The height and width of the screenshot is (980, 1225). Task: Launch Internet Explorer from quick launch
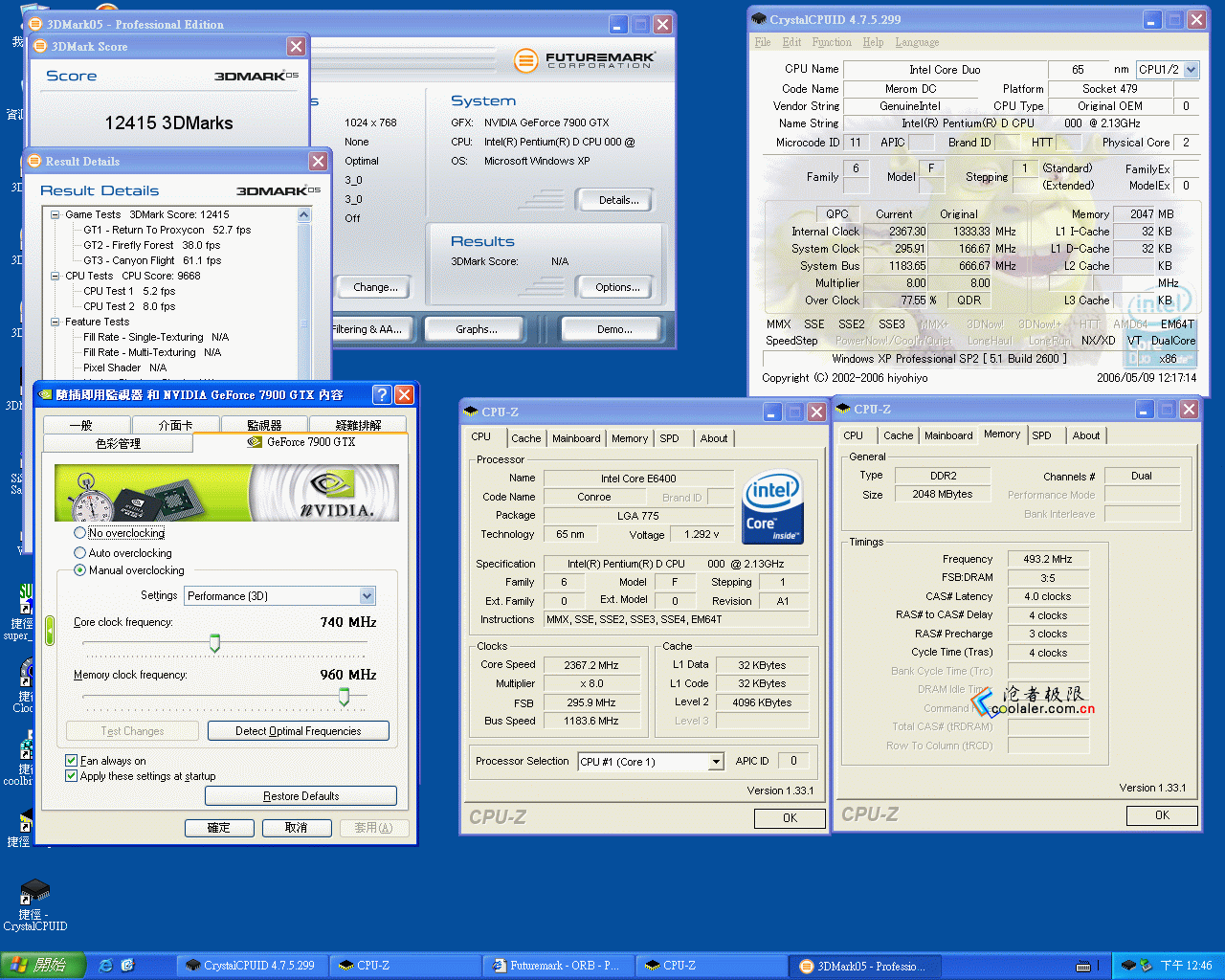coord(106,966)
